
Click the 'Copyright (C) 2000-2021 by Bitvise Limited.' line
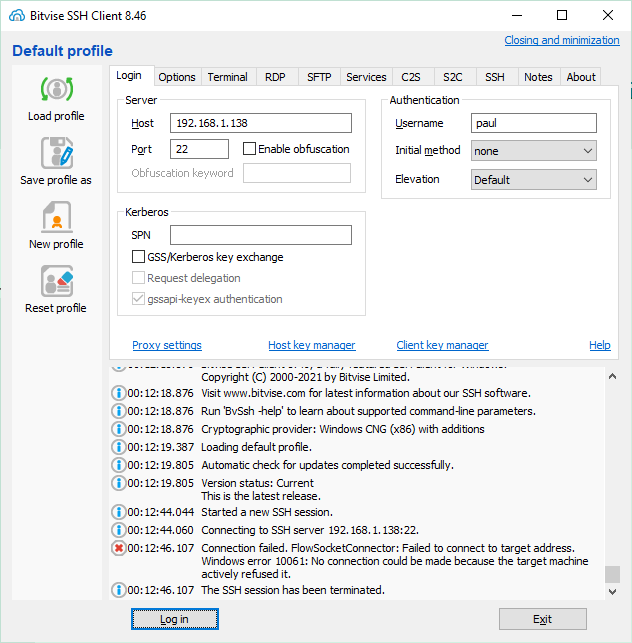click(306, 377)
